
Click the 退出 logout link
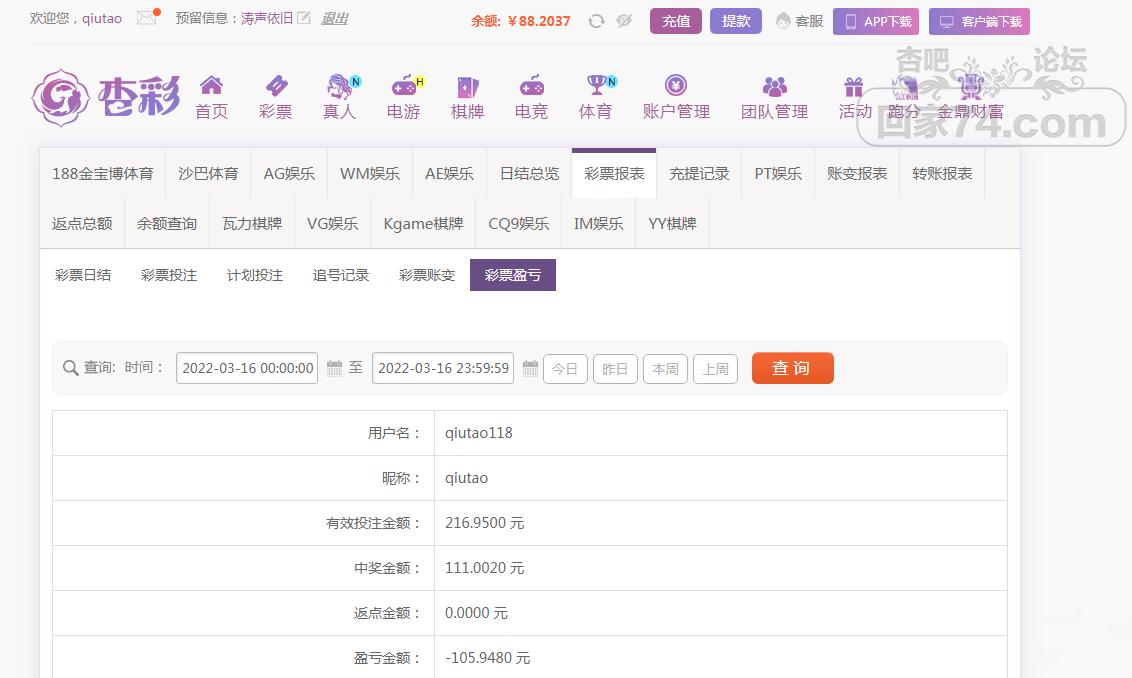pos(334,18)
